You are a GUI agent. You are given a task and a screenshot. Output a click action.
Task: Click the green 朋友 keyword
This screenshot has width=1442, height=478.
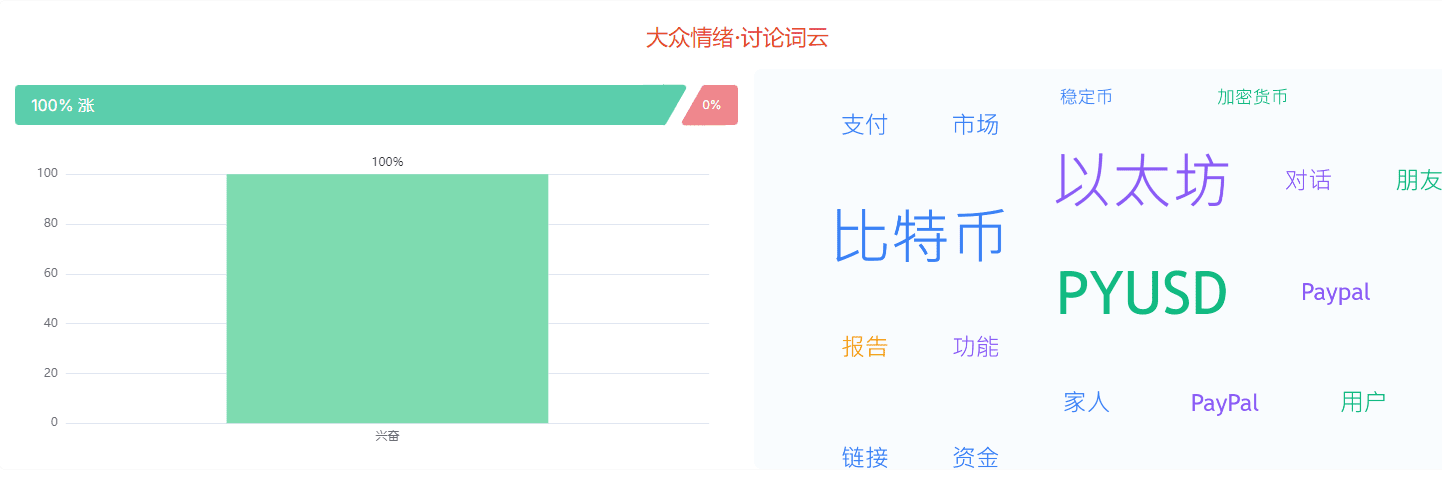1419,180
